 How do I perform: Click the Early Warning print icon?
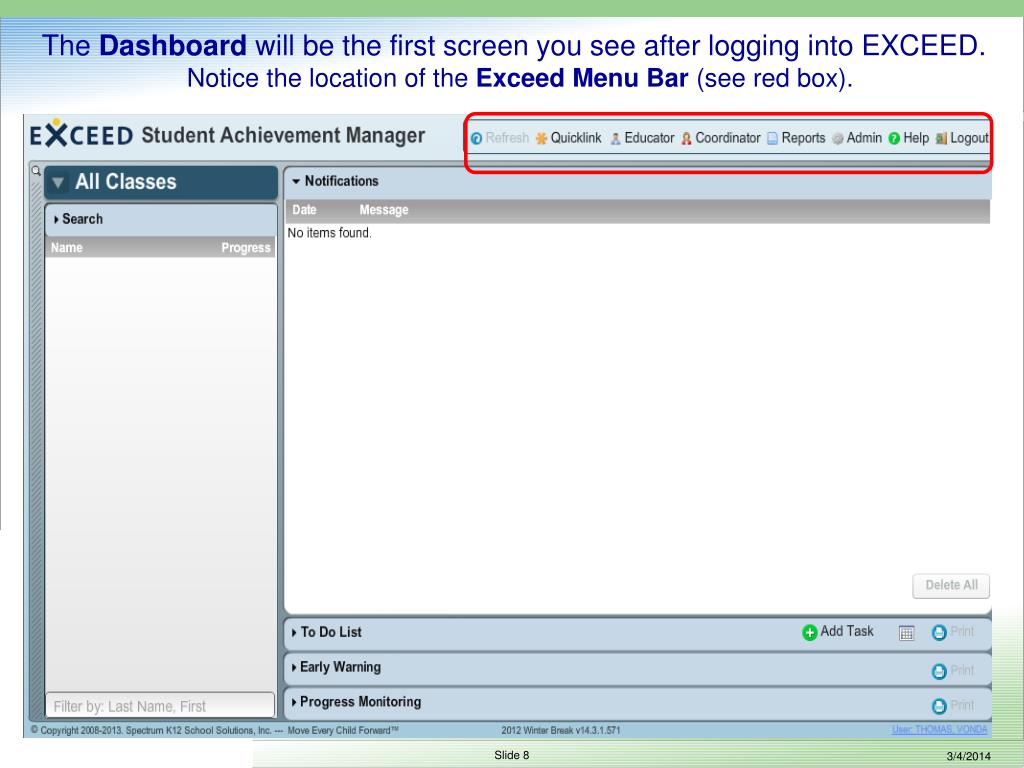pyautogui.click(x=939, y=671)
